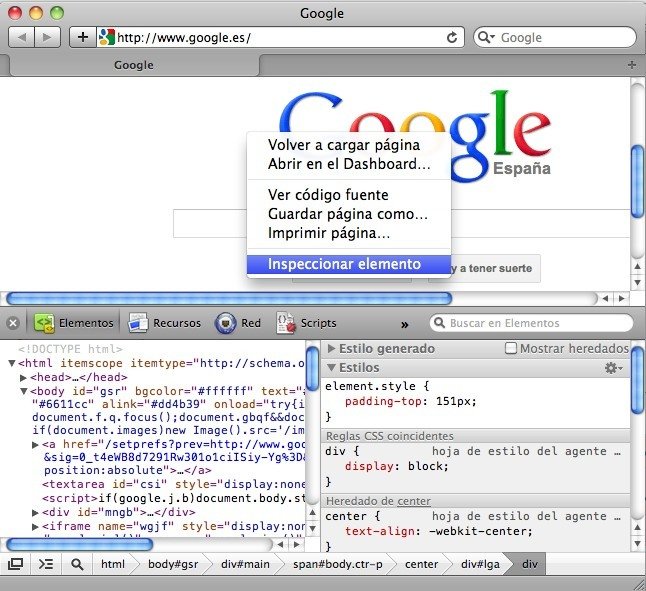
Task: Expand the head node in DOM tree
Action: 23,377
